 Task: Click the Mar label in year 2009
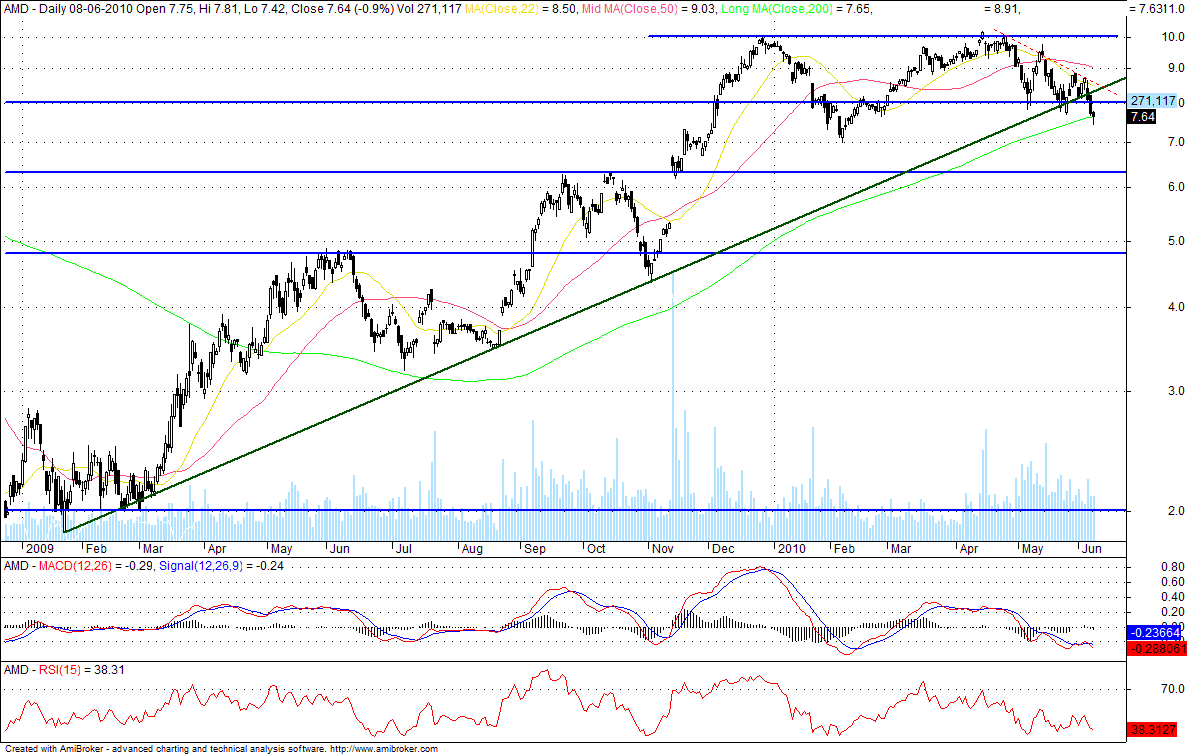[153, 548]
